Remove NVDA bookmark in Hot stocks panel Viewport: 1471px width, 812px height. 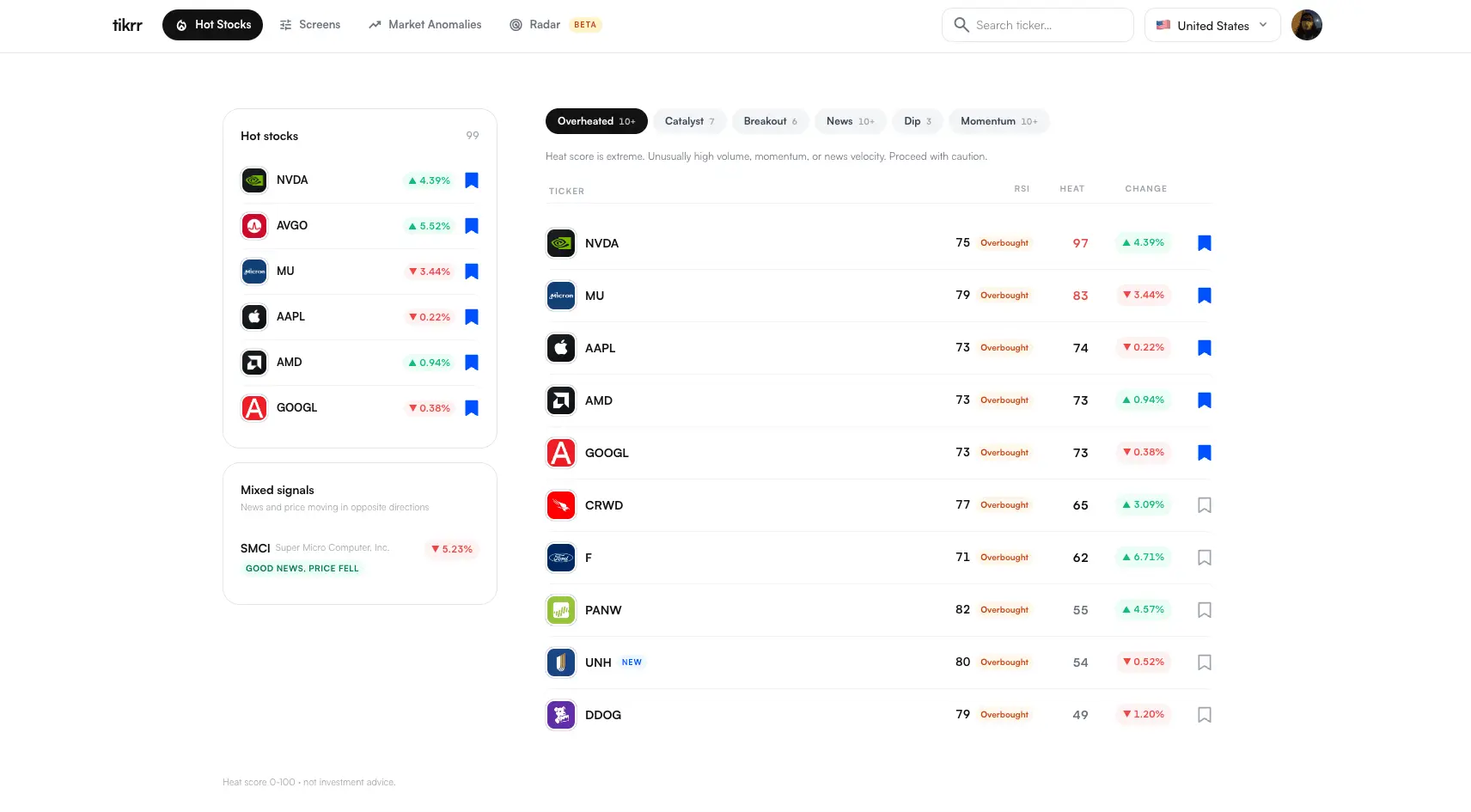click(x=472, y=180)
